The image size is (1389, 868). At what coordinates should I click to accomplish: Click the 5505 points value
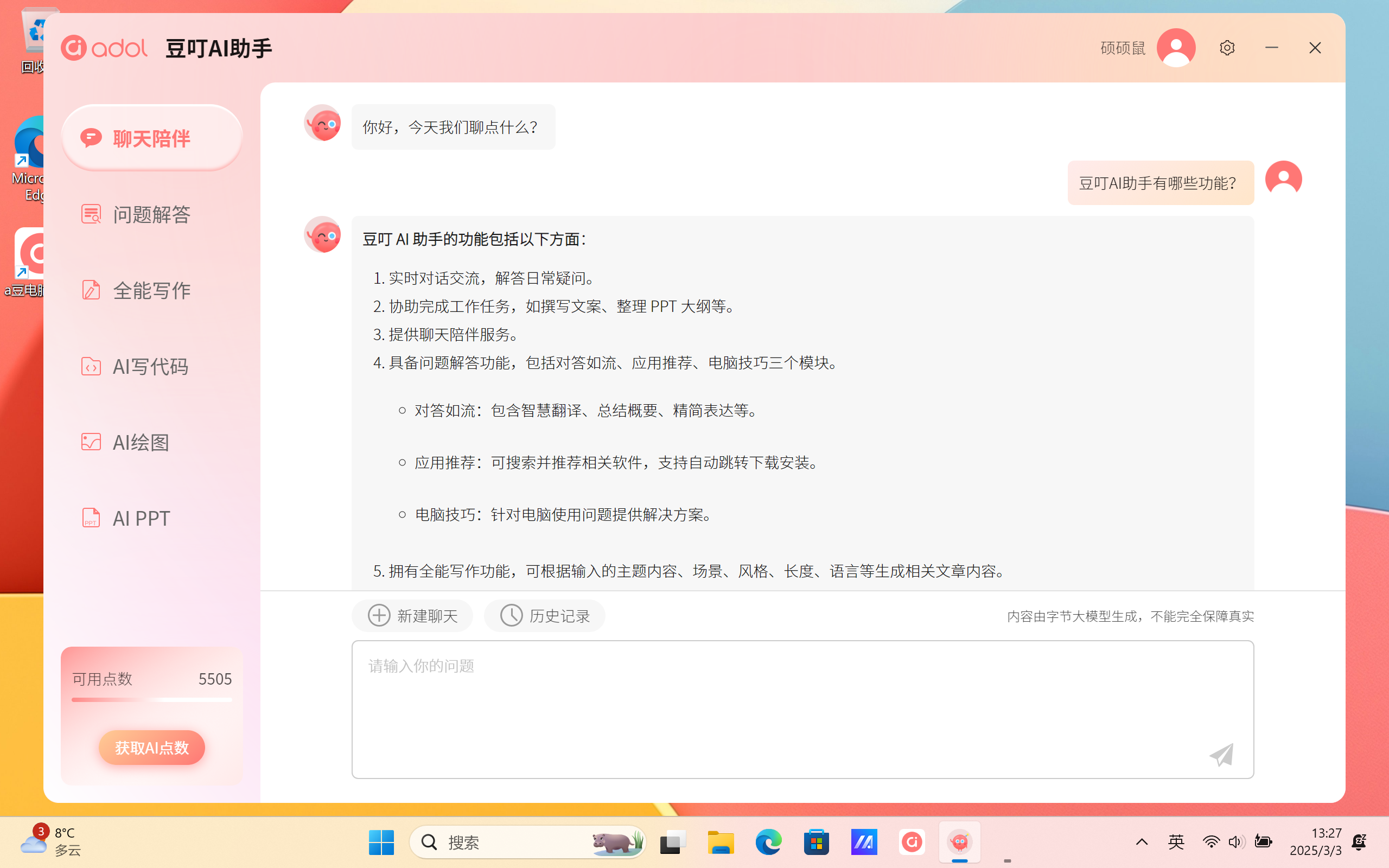tap(215, 679)
